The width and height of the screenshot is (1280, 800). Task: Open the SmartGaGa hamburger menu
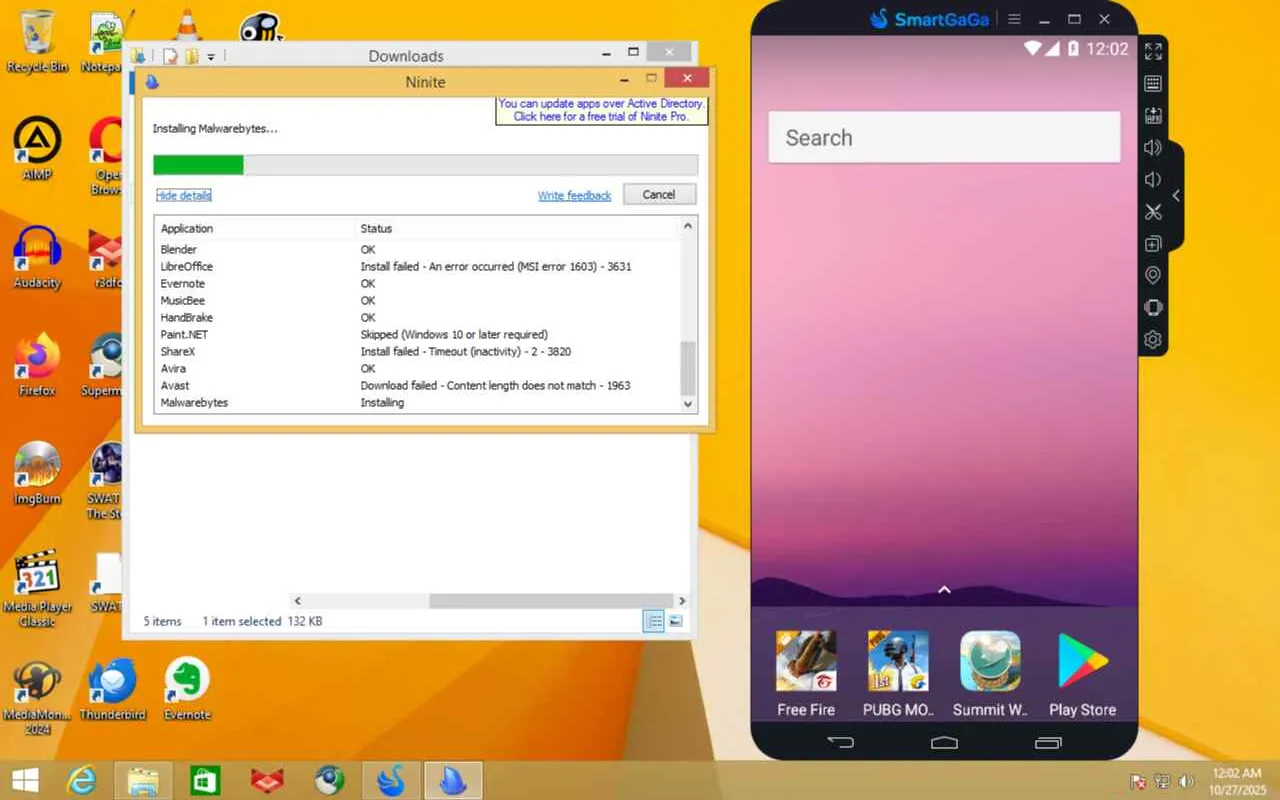coord(1015,19)
